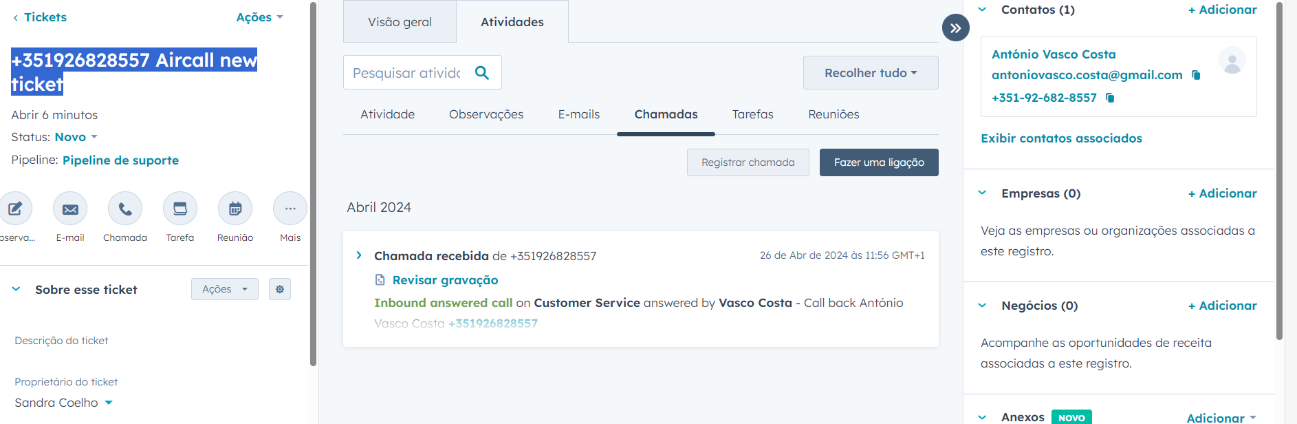Viewport: 1297px width, 424px height.
Task: Open the Recolher tudo dropdown
Action: point(870,73)
